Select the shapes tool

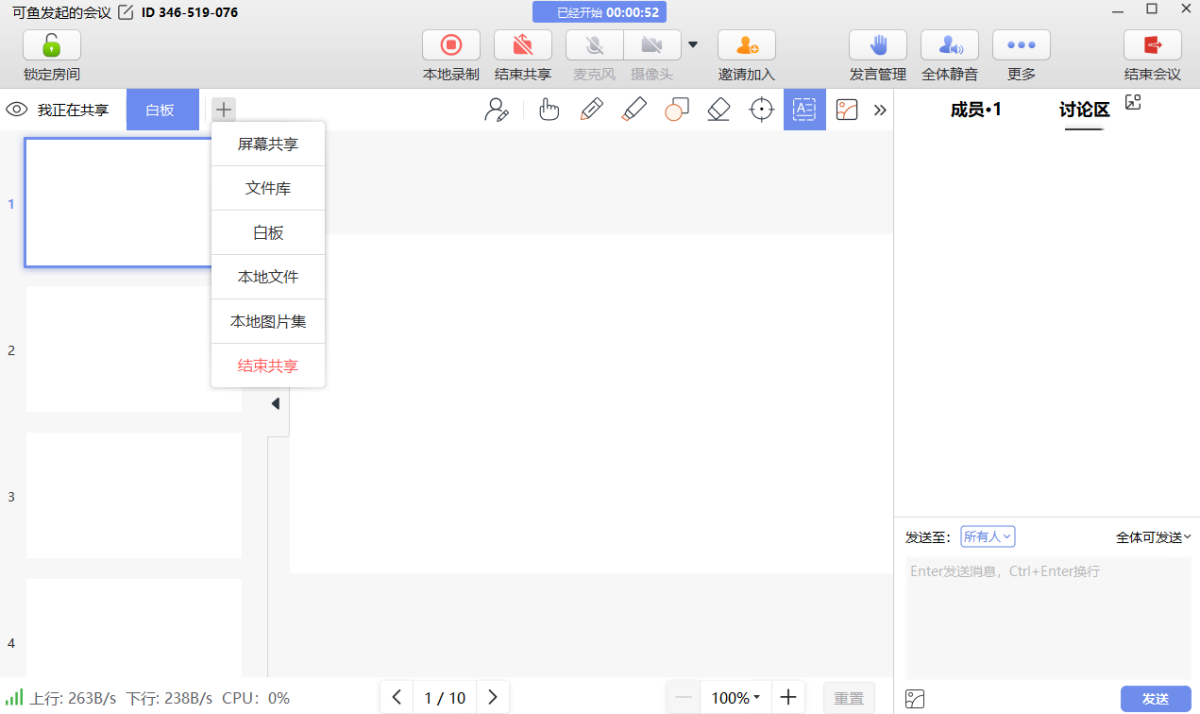(677, 109)
